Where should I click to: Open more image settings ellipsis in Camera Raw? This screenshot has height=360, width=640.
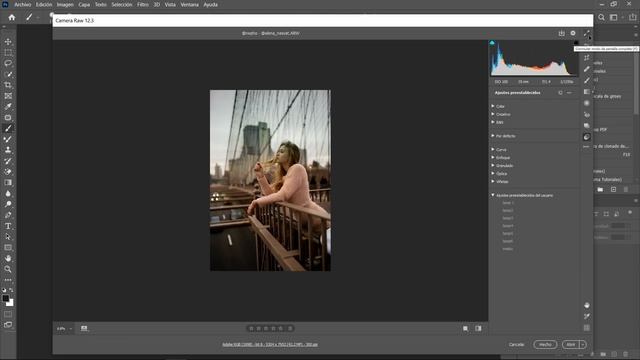[x=587, y=147]
